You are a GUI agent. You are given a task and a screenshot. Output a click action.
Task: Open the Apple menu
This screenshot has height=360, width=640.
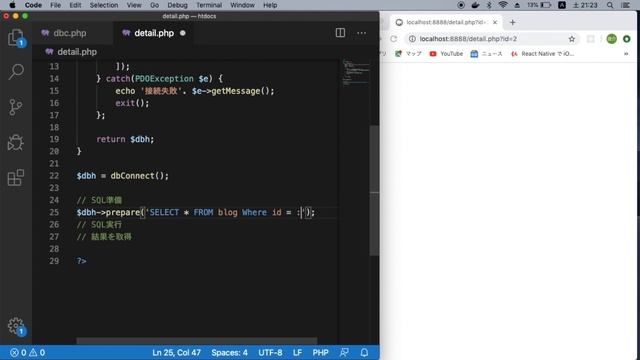tap(12, 5)
